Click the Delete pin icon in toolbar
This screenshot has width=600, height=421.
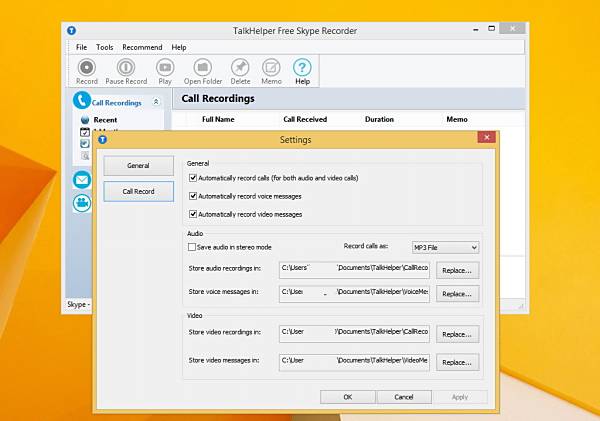240,67
